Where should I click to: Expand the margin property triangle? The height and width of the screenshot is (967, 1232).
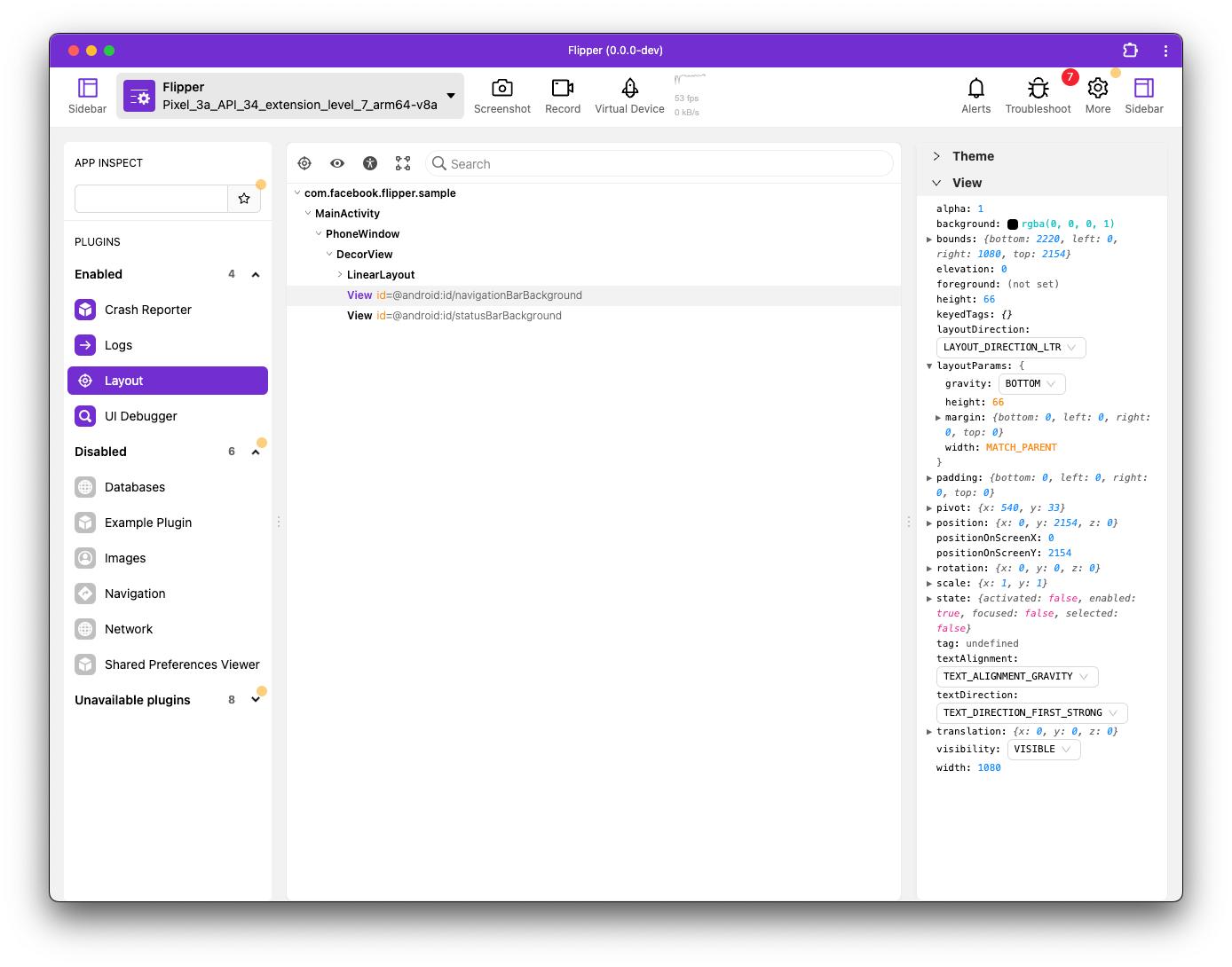[938, 418]
